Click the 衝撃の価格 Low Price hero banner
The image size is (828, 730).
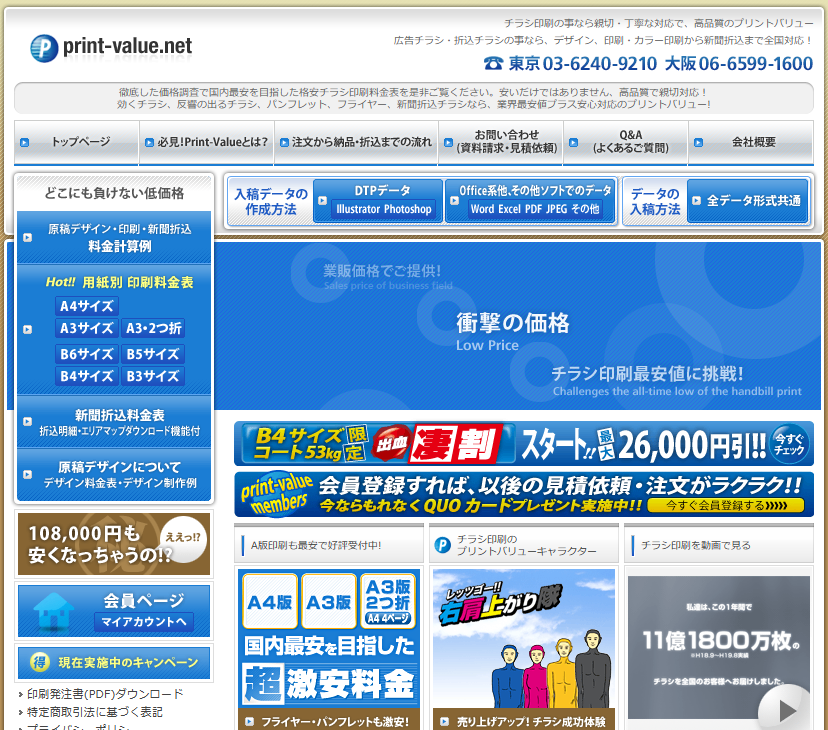pyautogui.click(x=518, y=325)
